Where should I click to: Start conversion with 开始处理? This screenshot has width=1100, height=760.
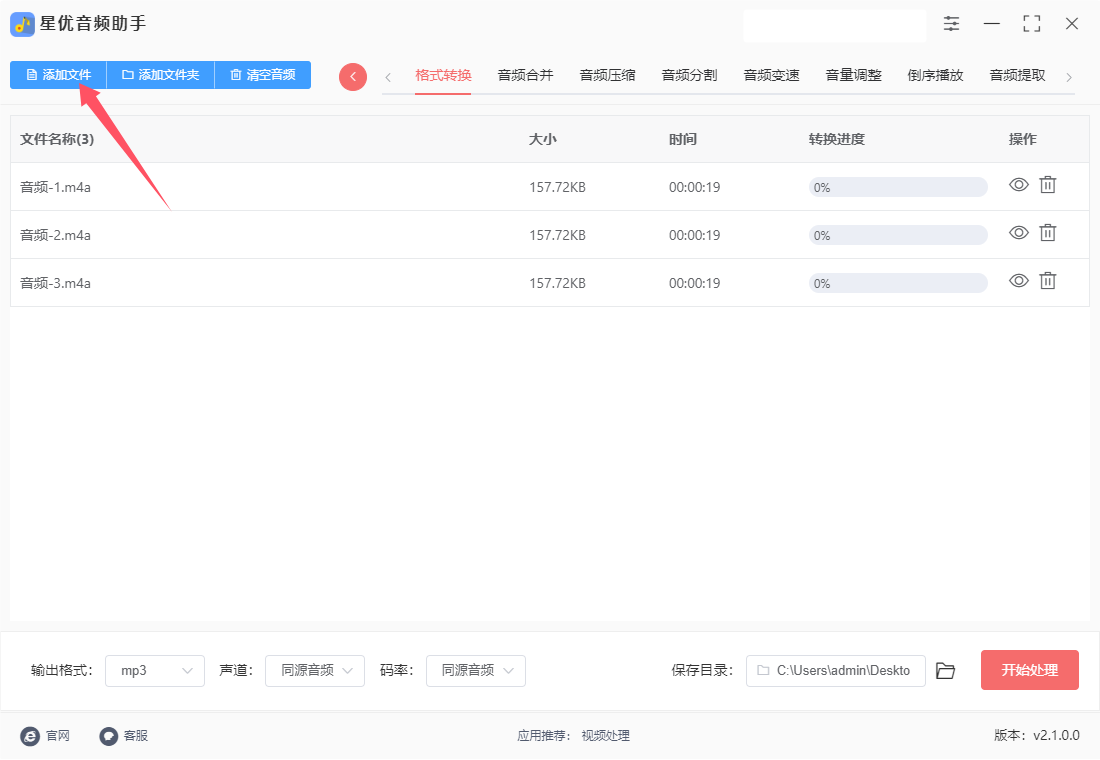[1029, 670]
